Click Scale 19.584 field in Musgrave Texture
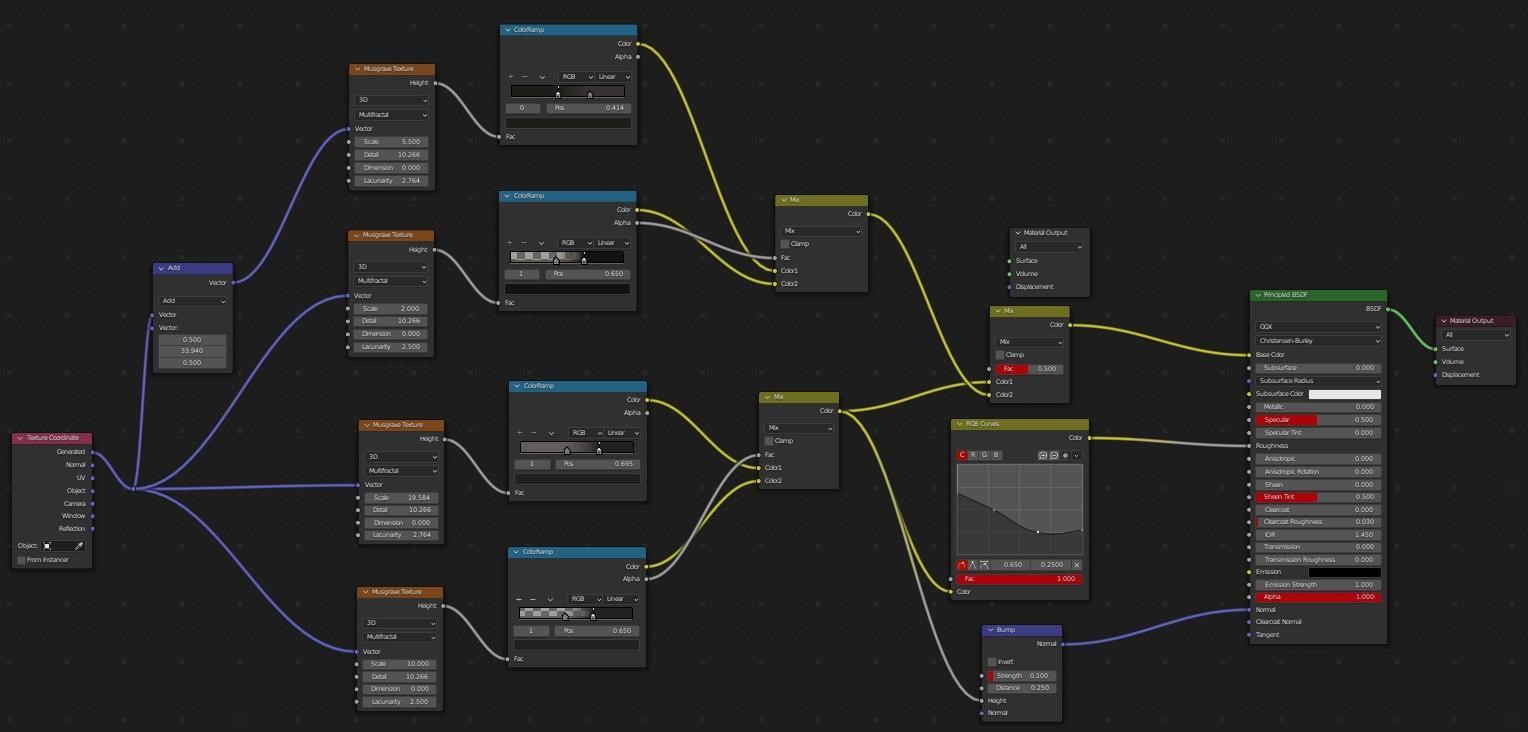The height and width of the screenshot is (732, 1528). tap(402, 497)
